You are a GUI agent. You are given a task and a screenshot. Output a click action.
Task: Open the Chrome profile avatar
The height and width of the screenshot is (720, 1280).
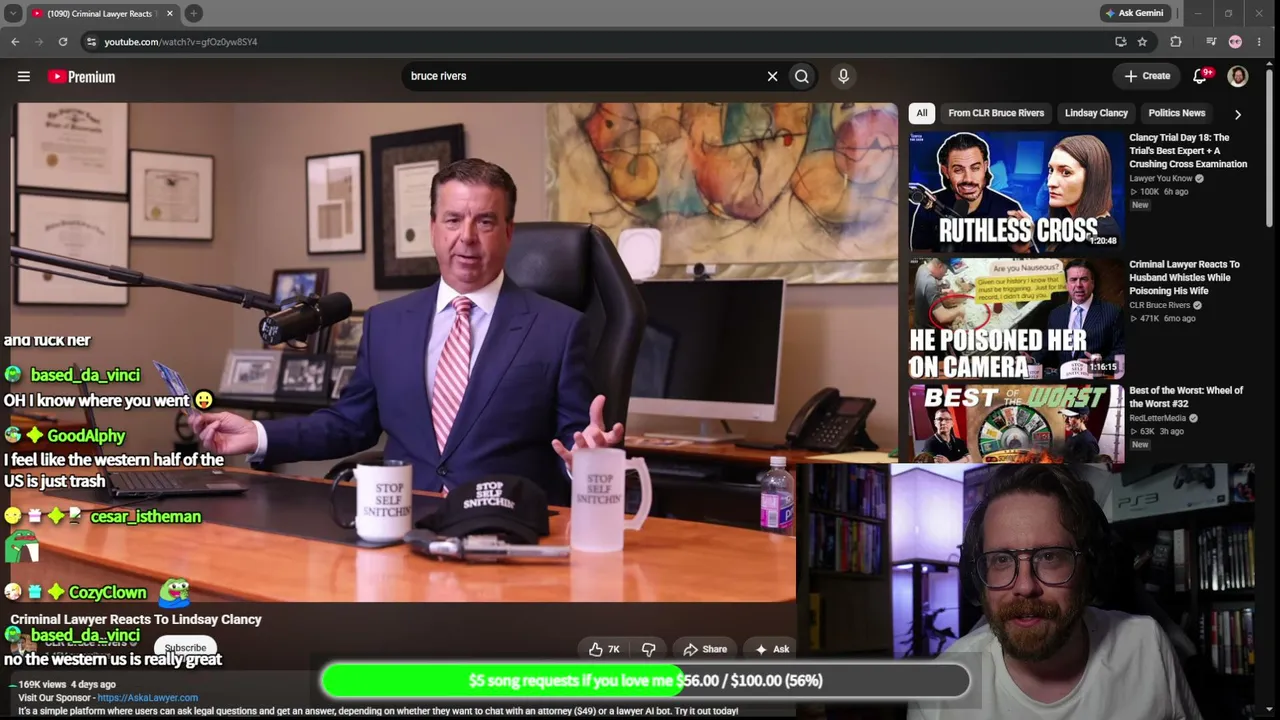tap(1235, 42)
